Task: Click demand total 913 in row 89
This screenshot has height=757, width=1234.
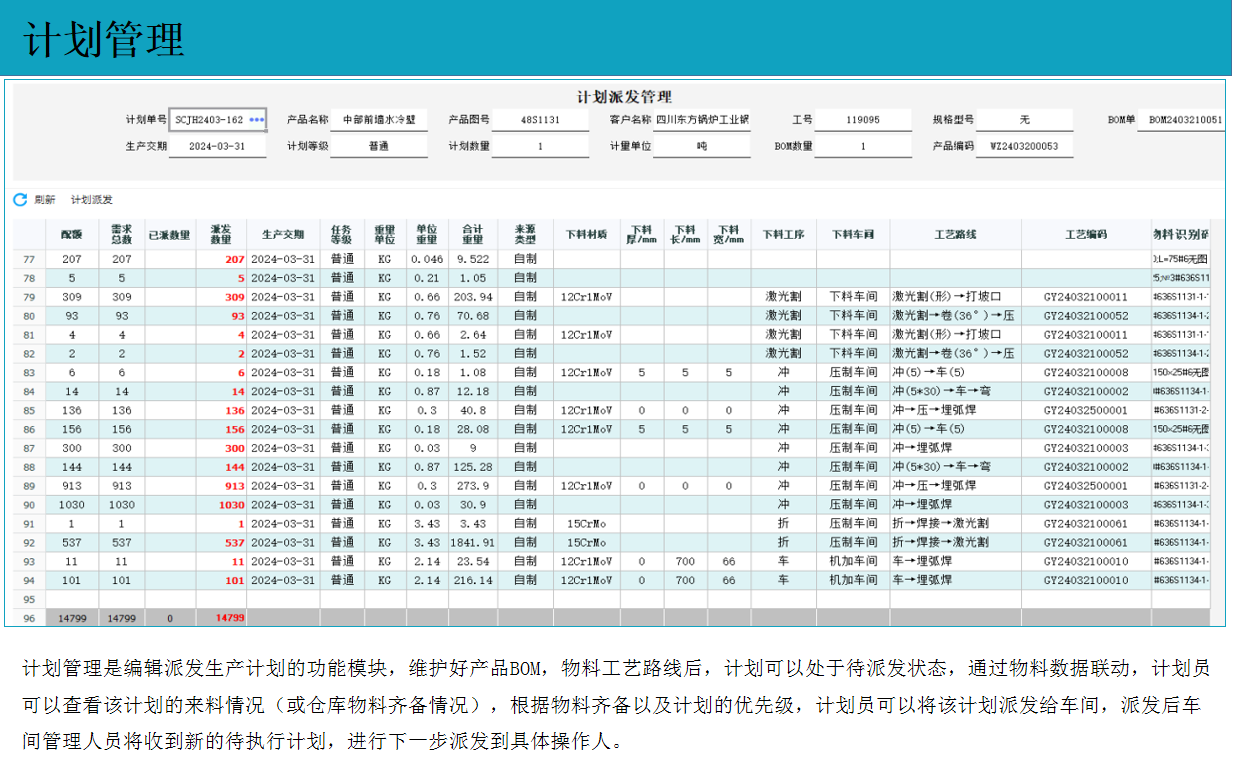Action: tap(121, 486)
